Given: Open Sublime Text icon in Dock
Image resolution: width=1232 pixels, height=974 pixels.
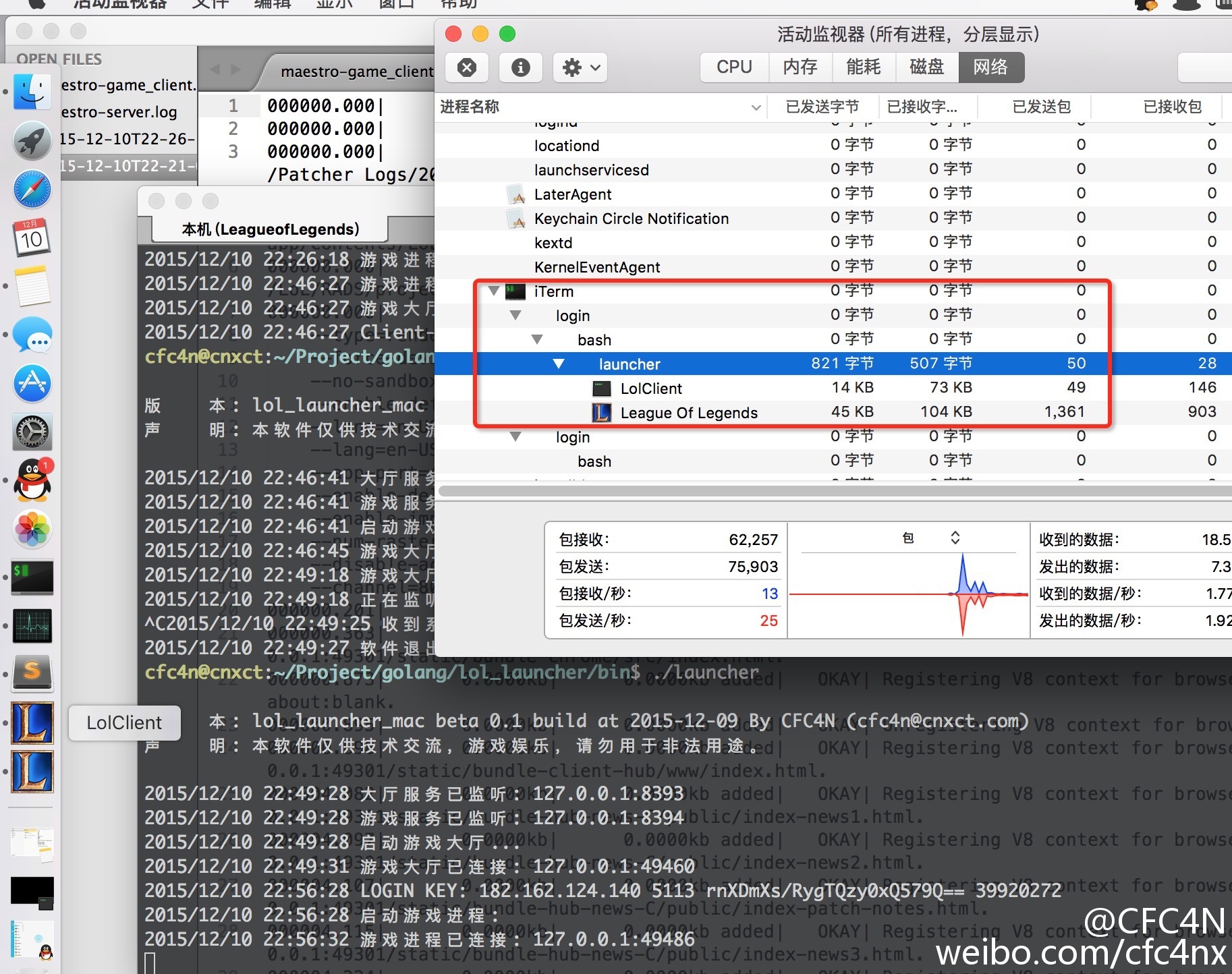Looking at the screenshot, I should 32,675.
